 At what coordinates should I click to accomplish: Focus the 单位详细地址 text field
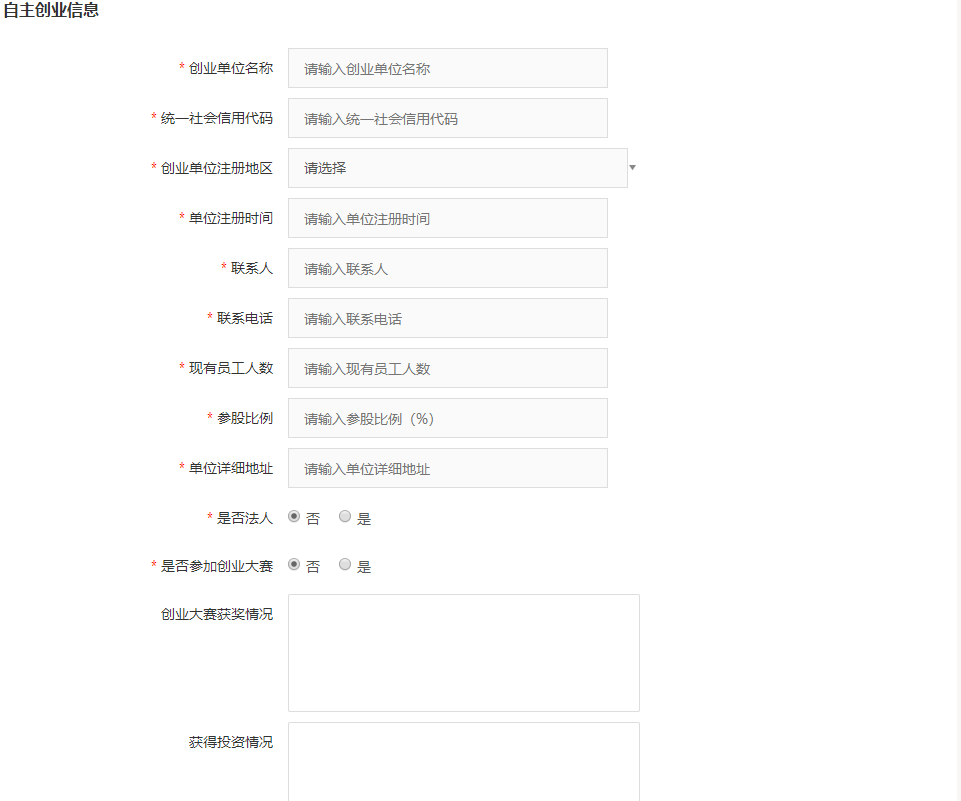pos(447,468)
